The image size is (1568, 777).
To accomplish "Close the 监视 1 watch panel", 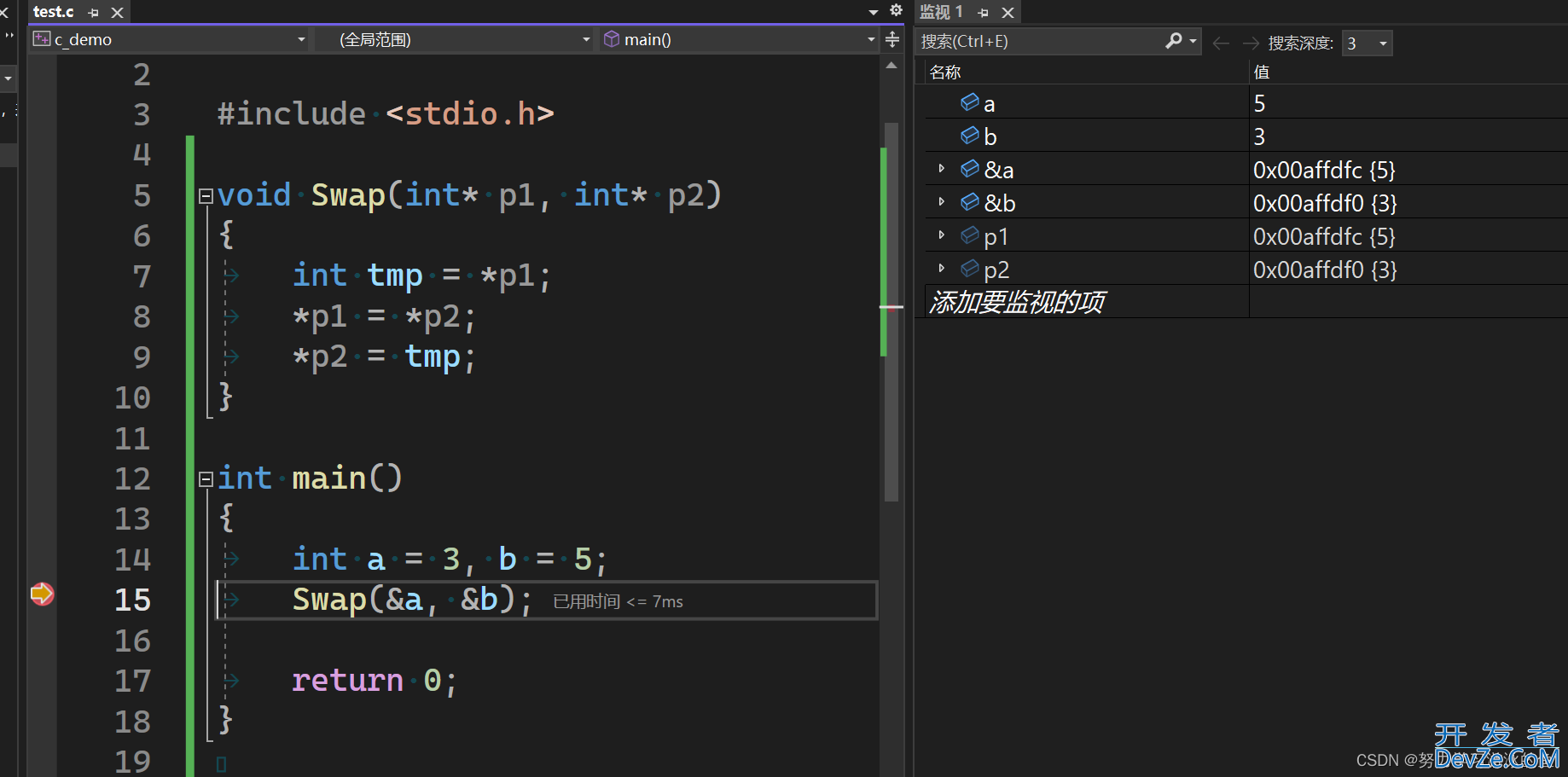I will tap(1008, 13).
